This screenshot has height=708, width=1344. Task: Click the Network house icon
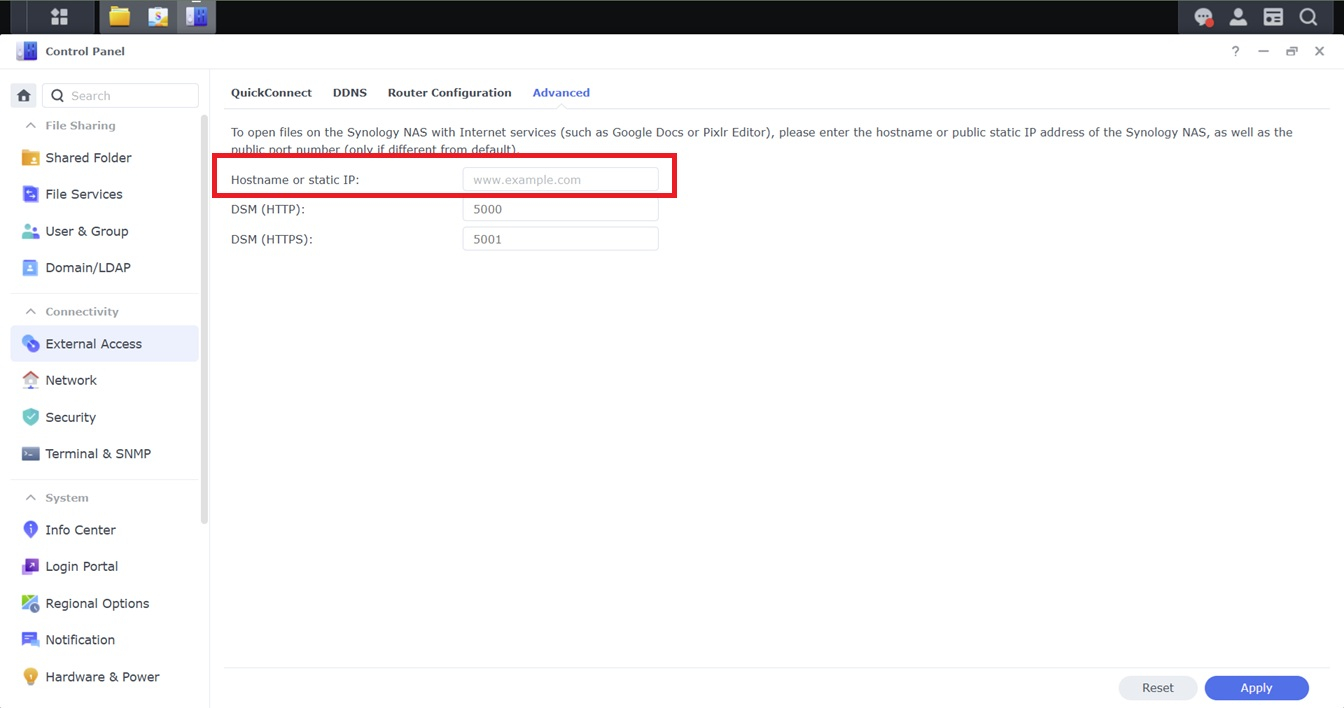pyautogui.click(x=30, y=380)
